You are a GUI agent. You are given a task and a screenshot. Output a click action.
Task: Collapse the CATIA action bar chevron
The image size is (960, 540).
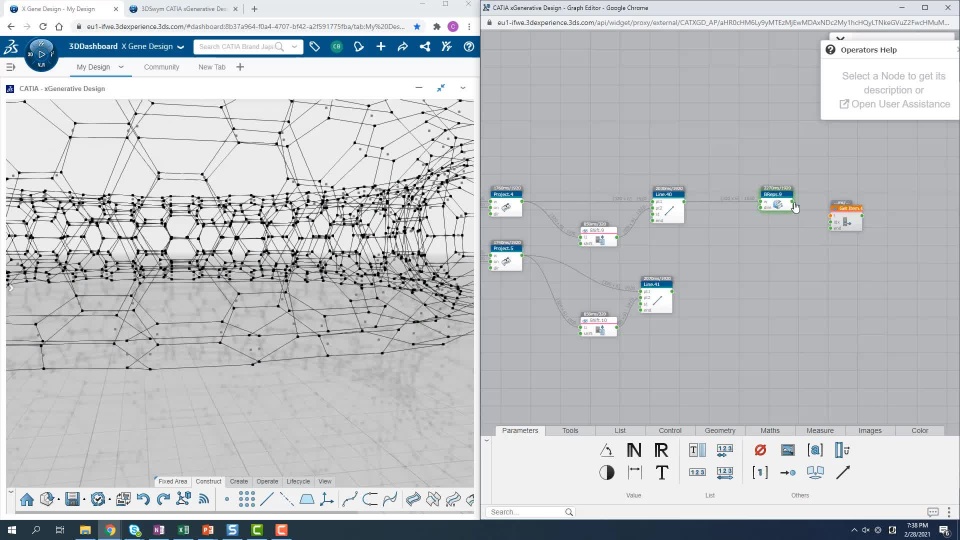[x=10, y=491]
